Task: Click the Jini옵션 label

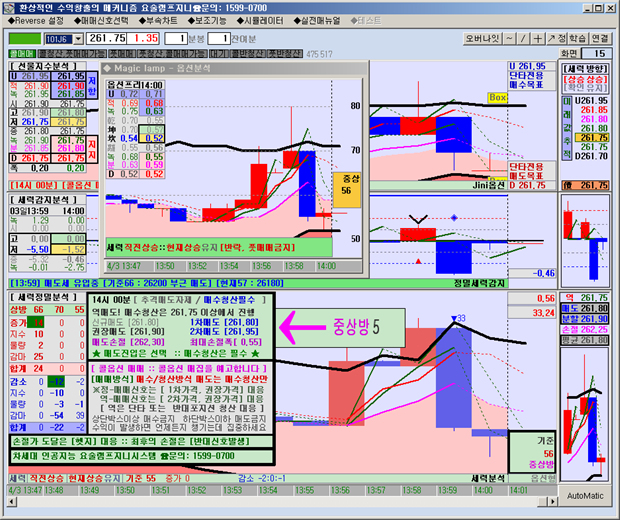Action: [488, 185]
